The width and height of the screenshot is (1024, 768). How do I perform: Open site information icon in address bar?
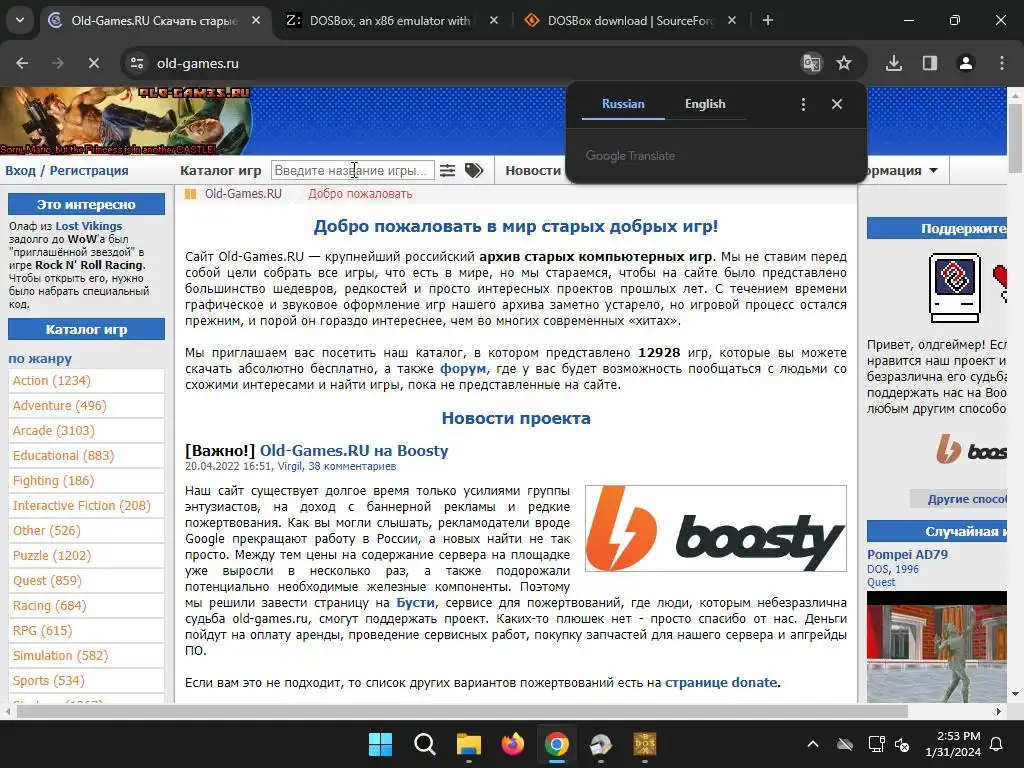(x=137, y=63)
